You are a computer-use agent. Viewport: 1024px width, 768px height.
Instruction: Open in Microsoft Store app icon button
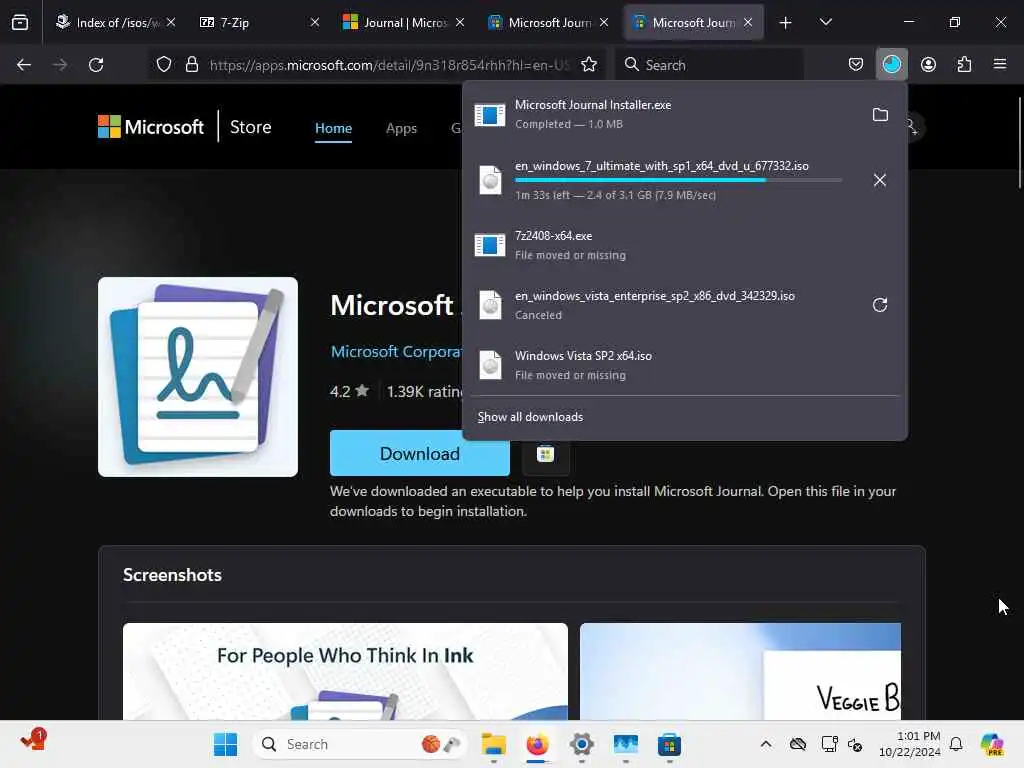point(546,453)
